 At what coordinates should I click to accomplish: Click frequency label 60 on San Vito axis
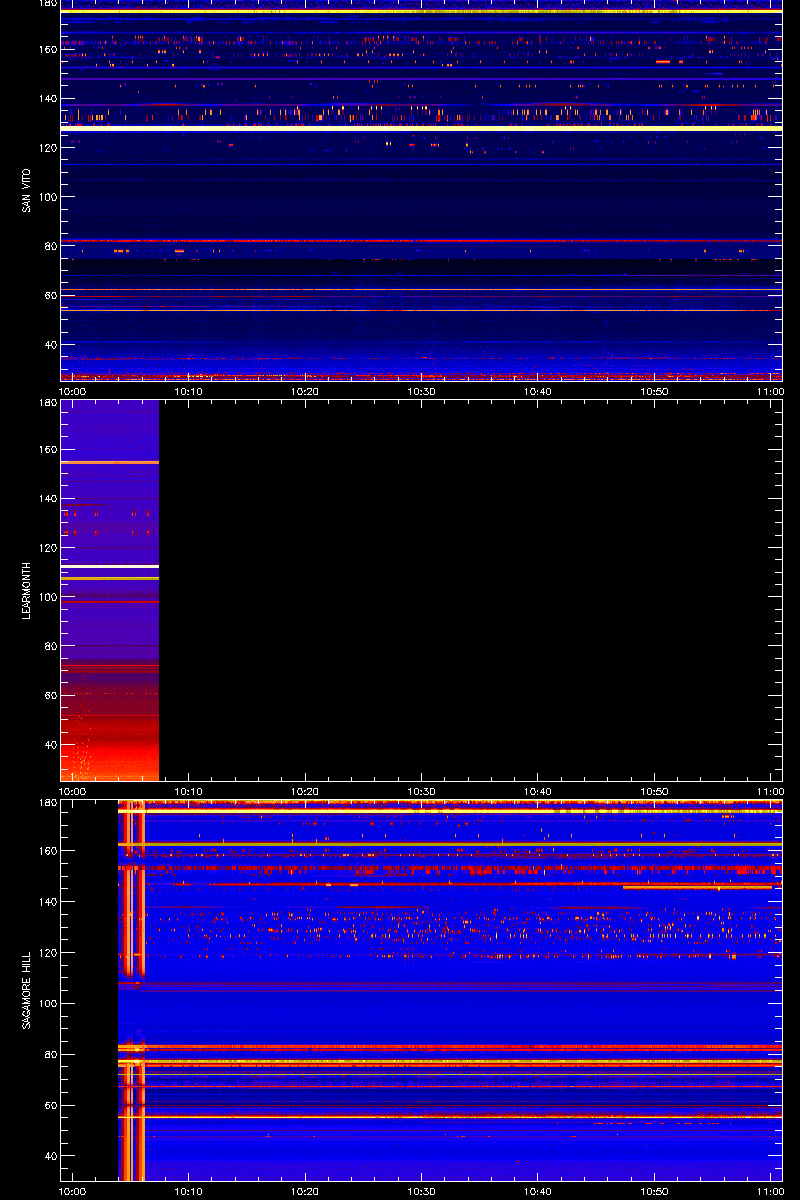[49, 295]
